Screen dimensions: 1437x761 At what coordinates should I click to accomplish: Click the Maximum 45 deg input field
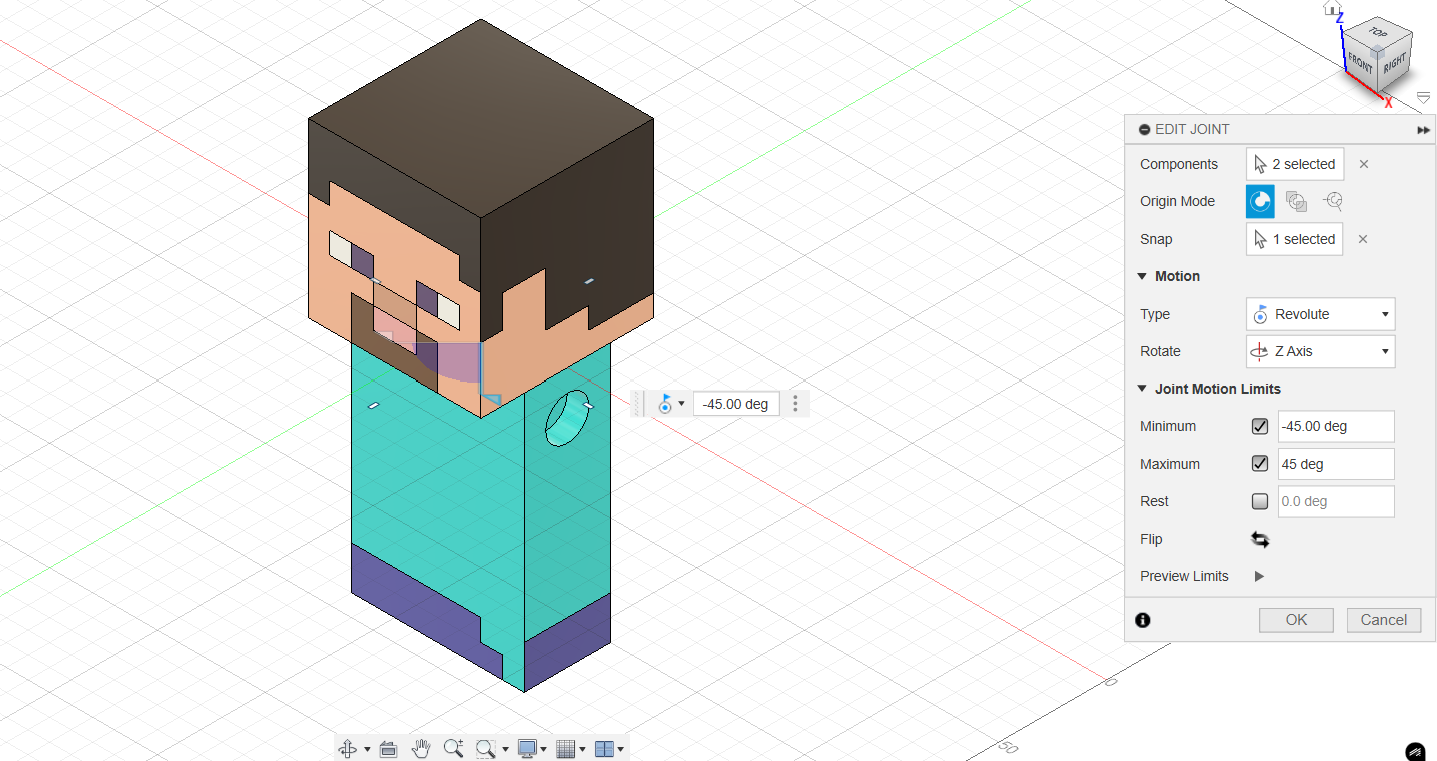pyautogui.click(x=1336, y=464)
